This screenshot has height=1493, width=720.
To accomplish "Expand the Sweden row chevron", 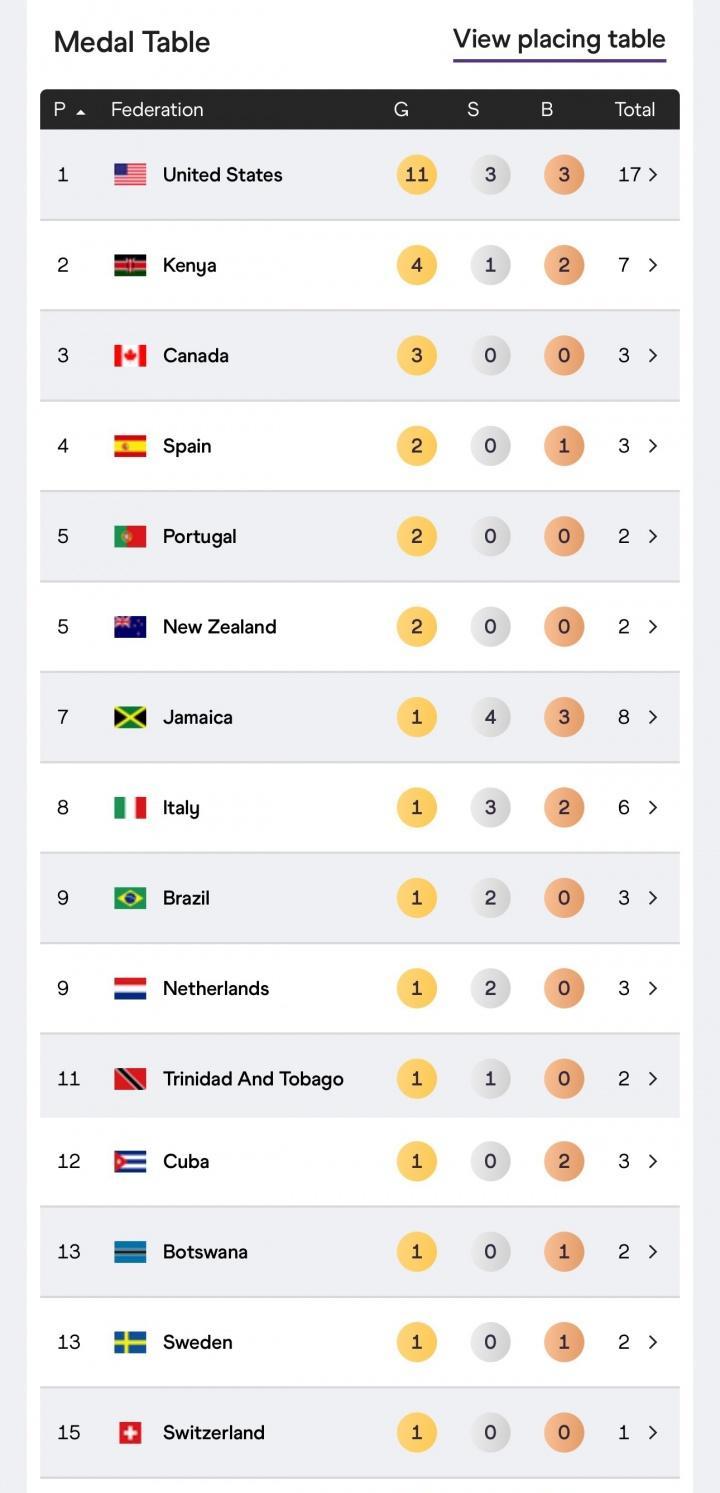I will [x=653, y=1342].
